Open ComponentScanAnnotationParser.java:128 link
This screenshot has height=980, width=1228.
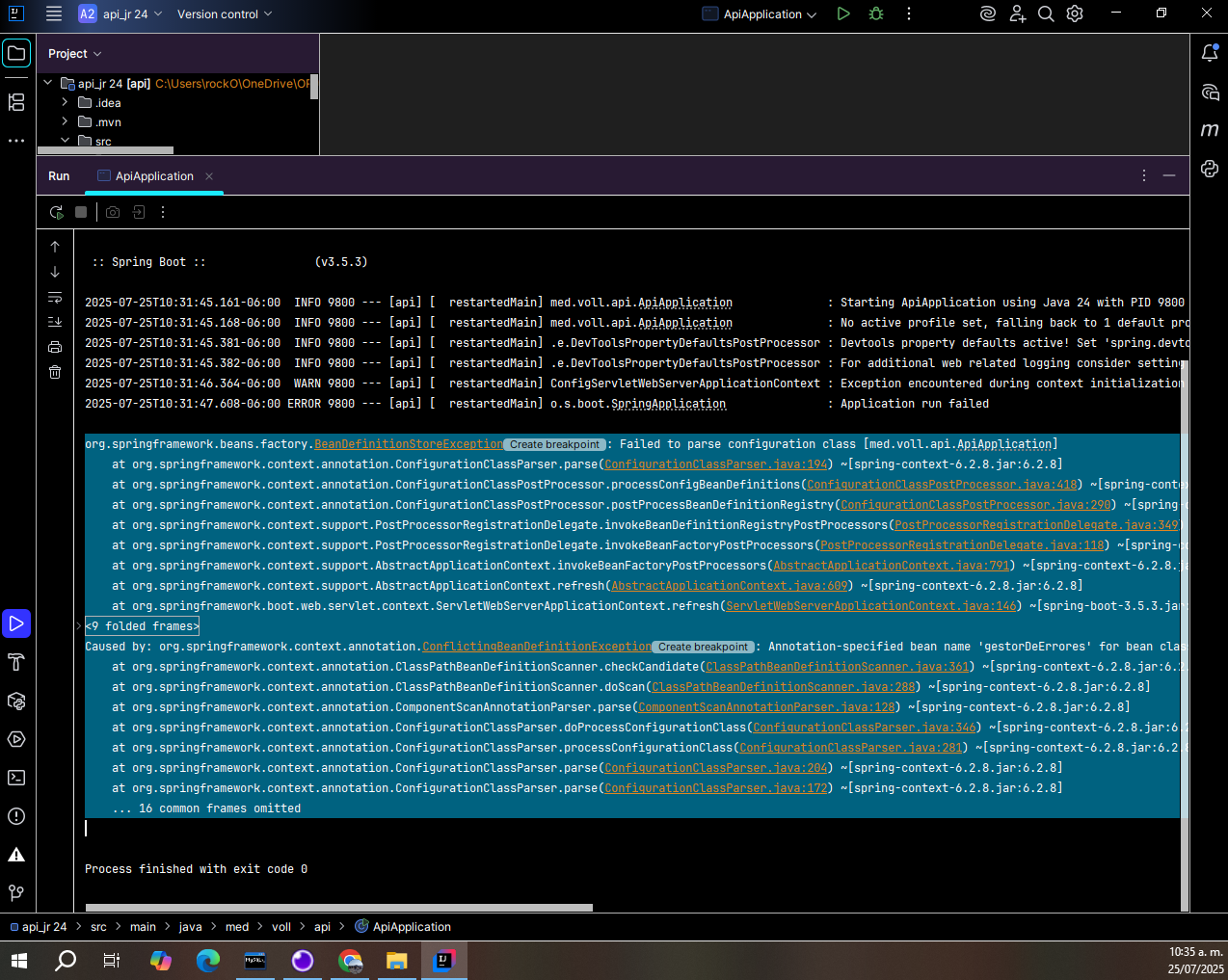[x=767, y=707]
